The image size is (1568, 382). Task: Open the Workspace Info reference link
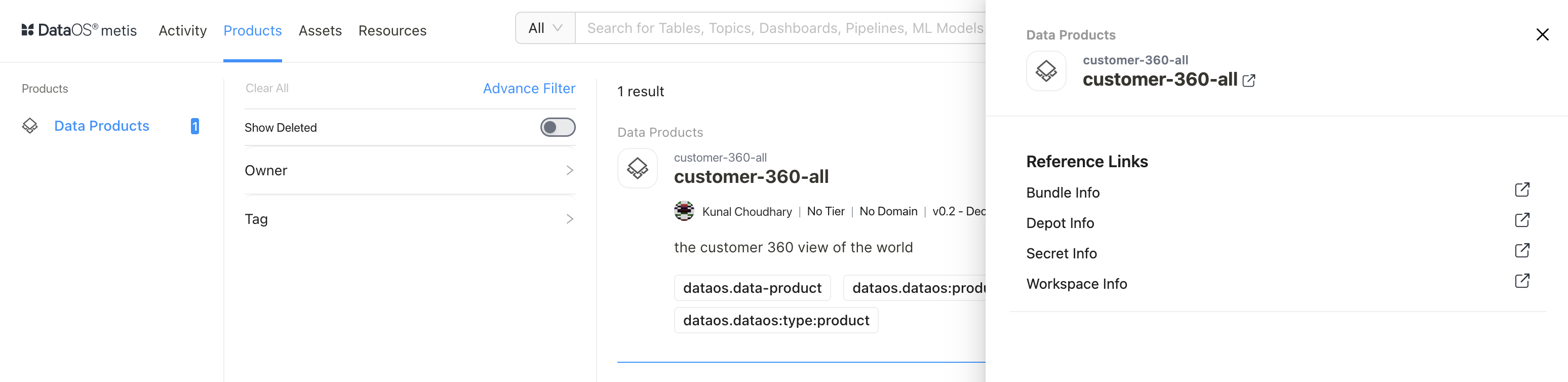click(x=1076, y=284)
